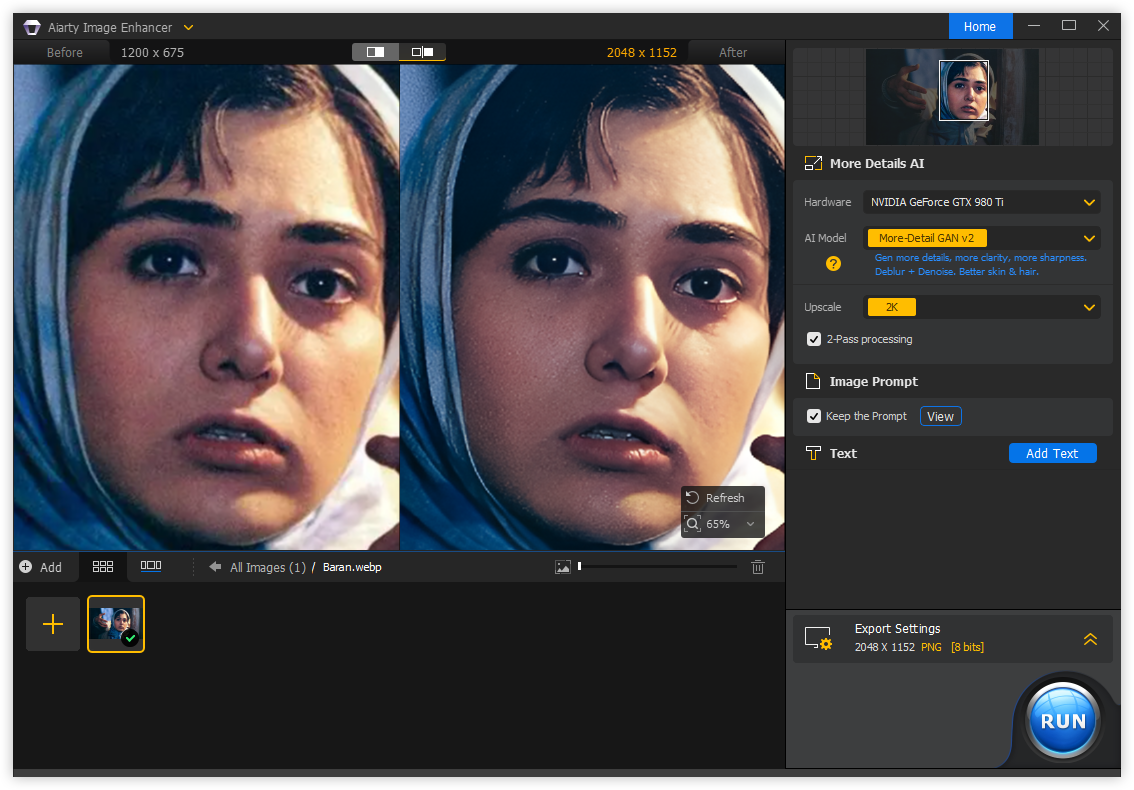Screen dimensions: 1134x790
Task: Click the PNG export format text
Action: click(931, 647)
